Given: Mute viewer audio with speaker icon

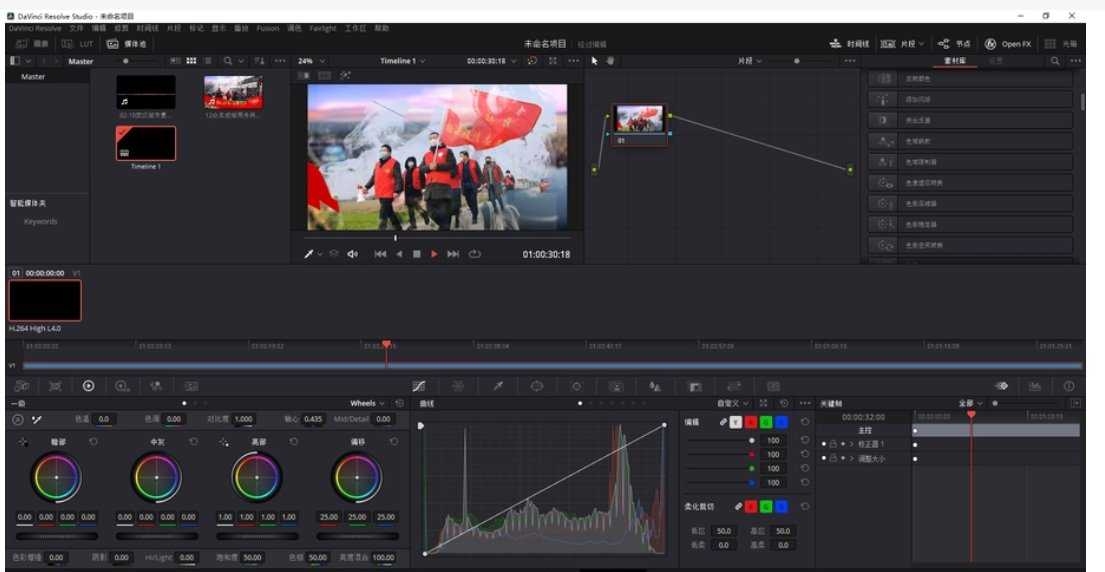Looking at the screenshot, I should click(x=352, y=254).
